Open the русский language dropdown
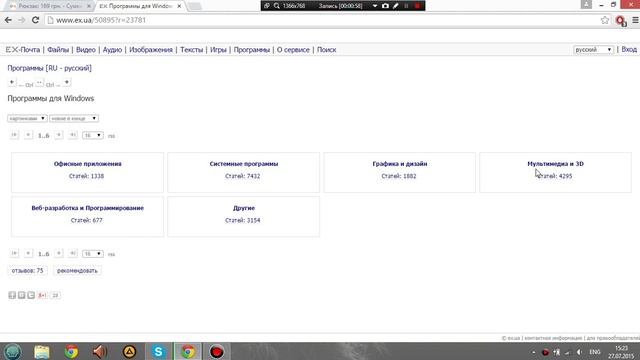The width and height of the screenshot is (640, 360). [x=593, y=49]
